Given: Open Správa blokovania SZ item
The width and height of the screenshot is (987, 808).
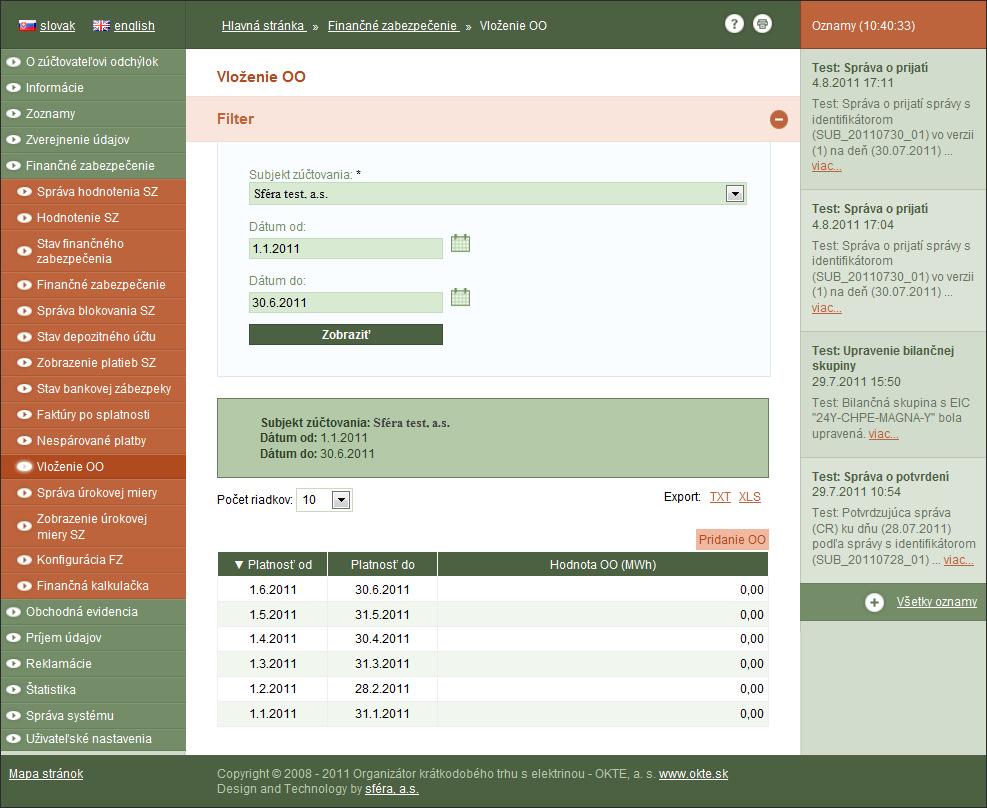Looking at the screenshot, I should [x=93, y=310].
